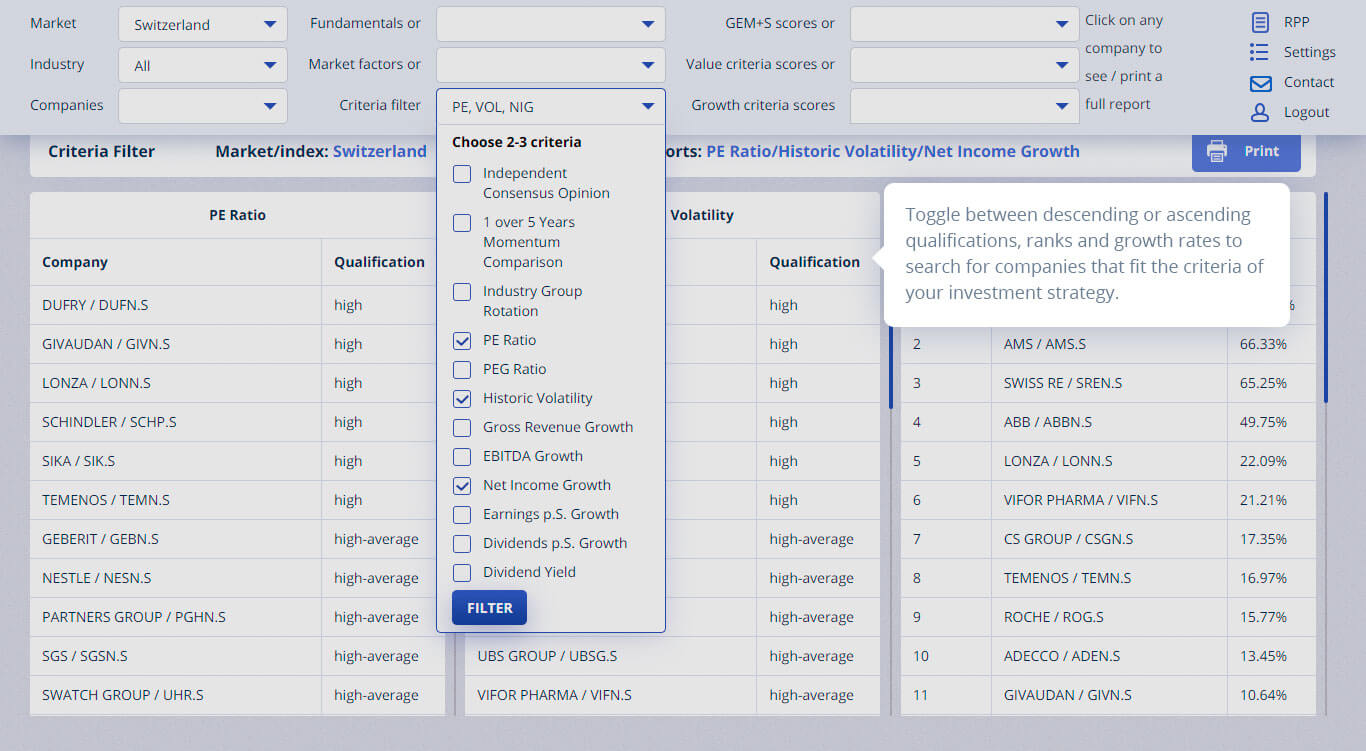Open SWISS RE / SREN.S report
Screen dimensions: 1366x751
point(1063,383)
